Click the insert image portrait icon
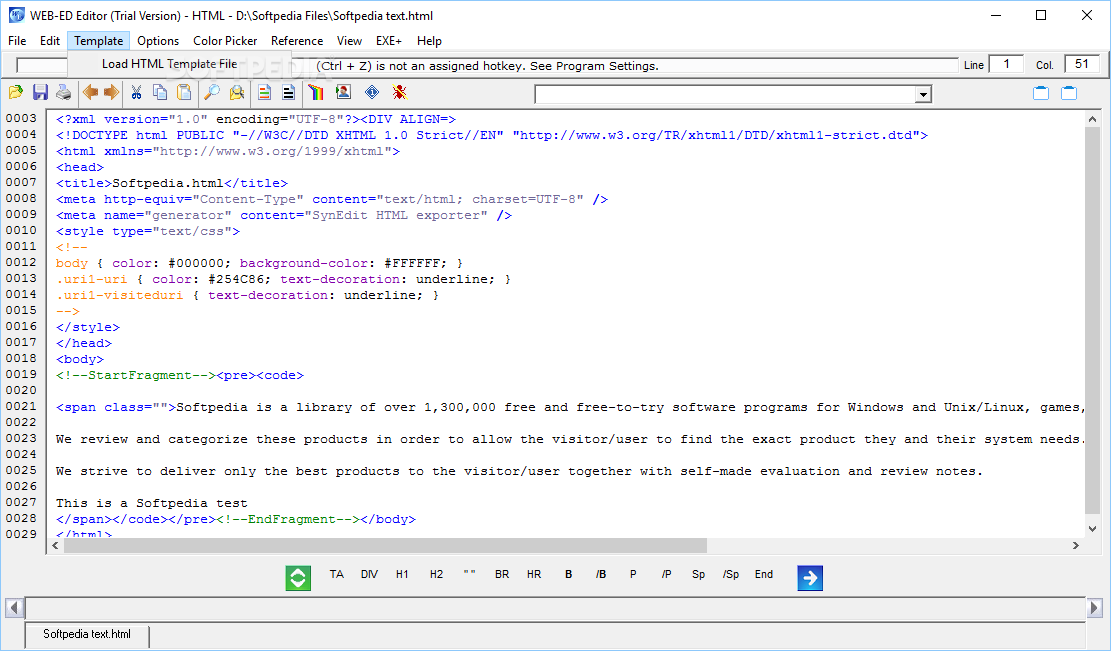The image size is (1111, 651). 344,92
